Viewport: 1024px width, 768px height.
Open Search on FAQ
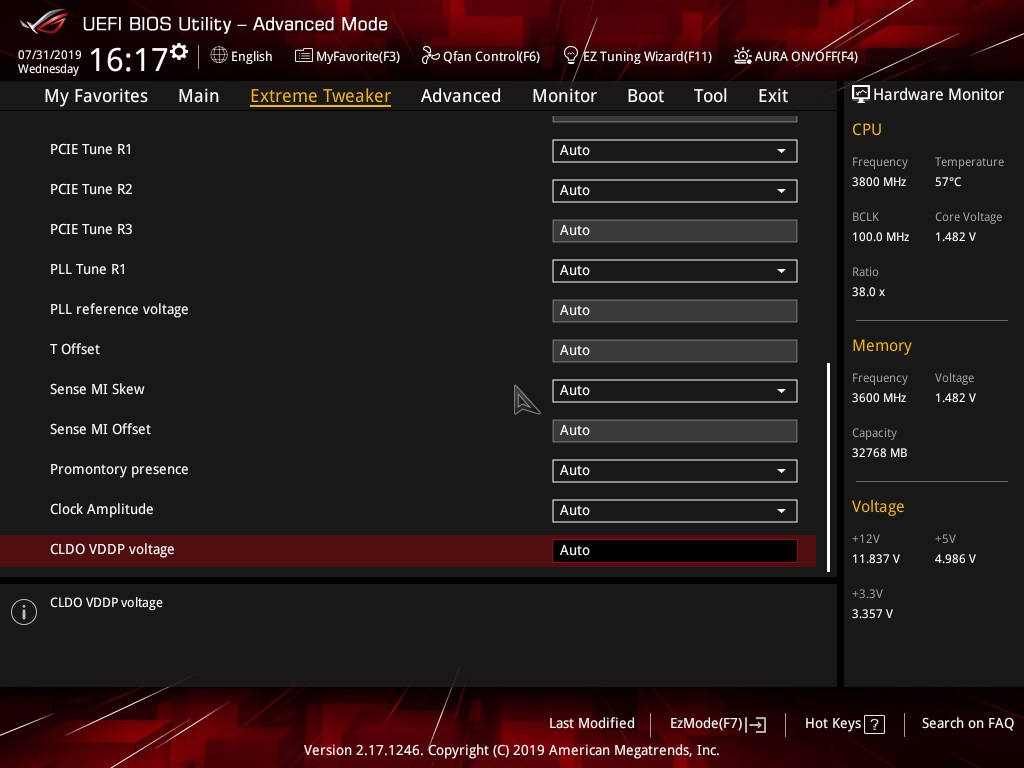tap(968, 724)
